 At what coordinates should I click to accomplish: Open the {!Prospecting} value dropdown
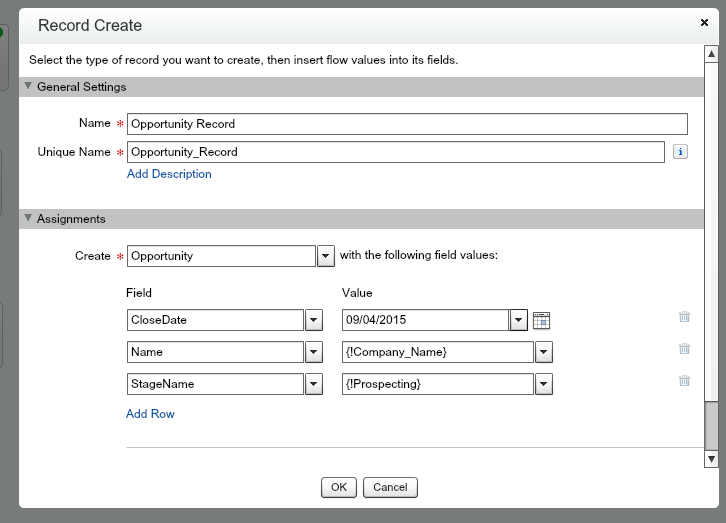point(544,384)
